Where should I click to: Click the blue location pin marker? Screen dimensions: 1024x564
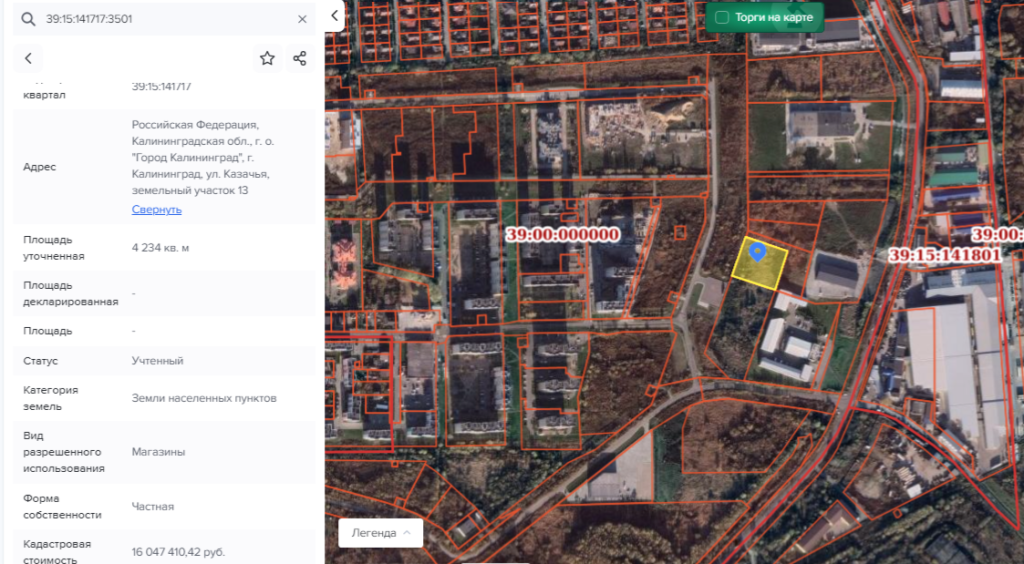click(x=758, y=251)
